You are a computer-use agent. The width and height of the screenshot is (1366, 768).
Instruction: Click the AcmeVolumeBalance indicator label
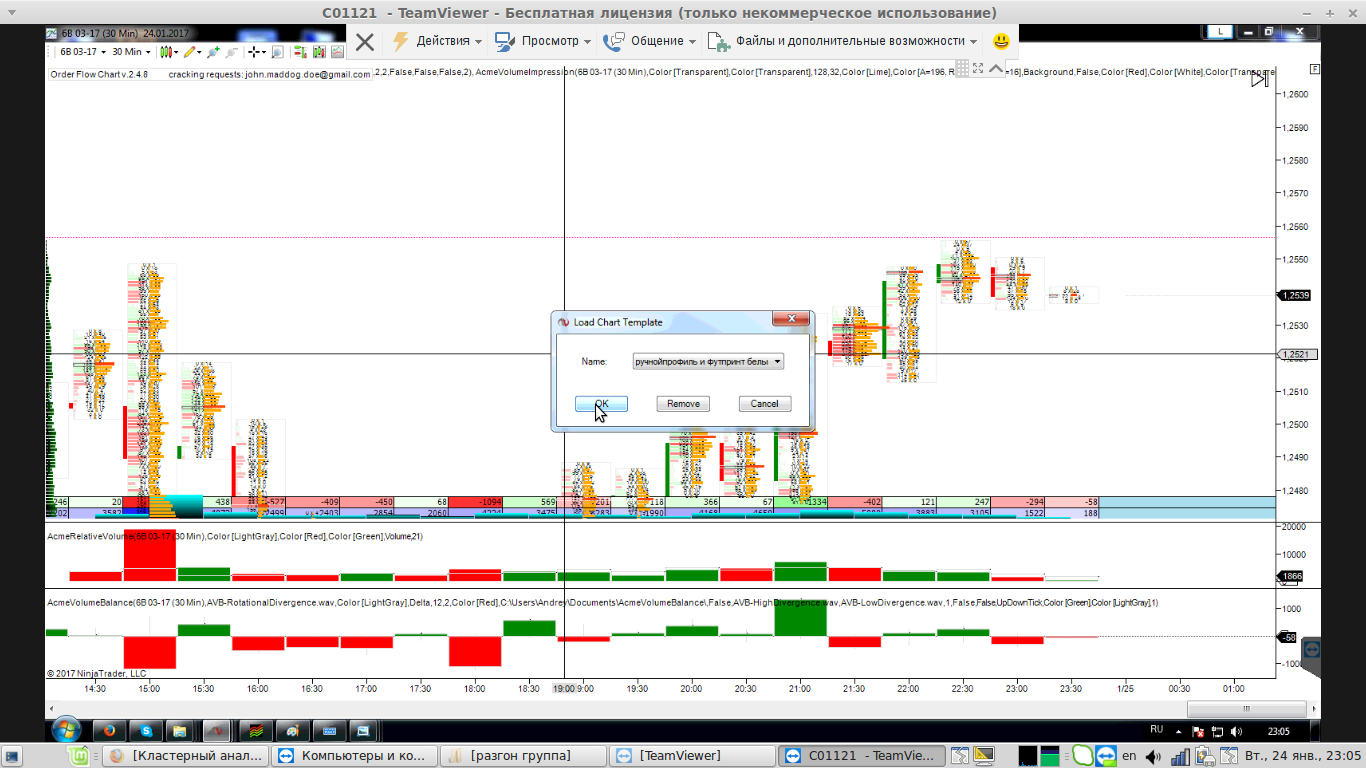[x=602, y=603]
